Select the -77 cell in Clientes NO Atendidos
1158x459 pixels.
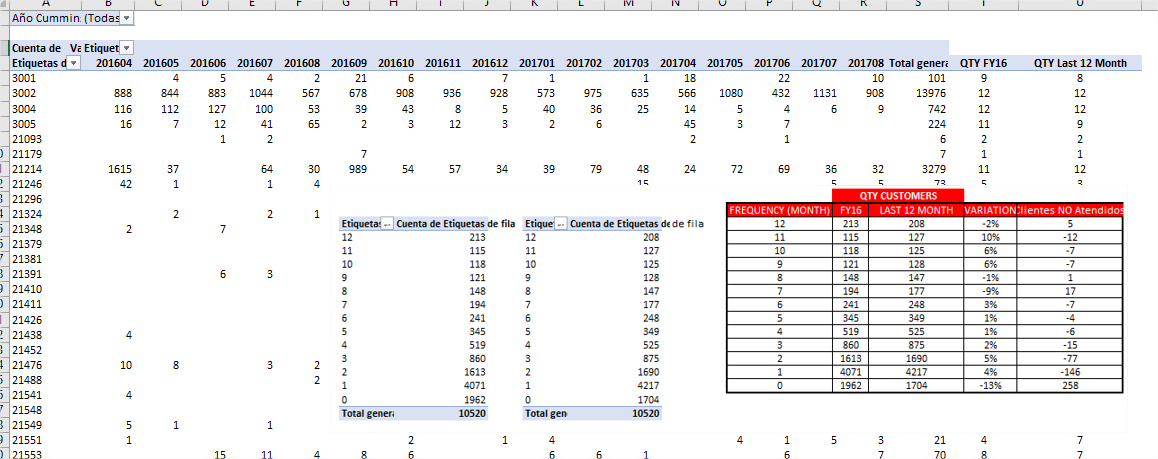(1070, 357)
